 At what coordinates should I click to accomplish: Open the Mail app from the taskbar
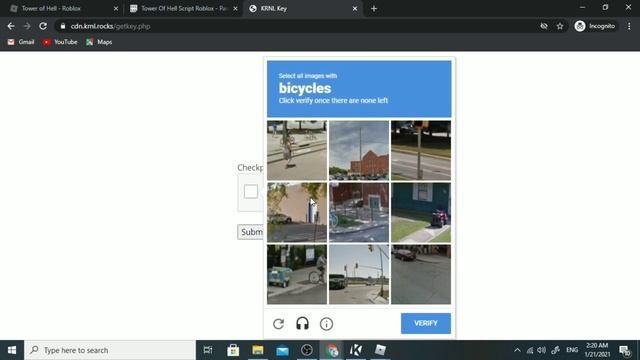tap(282, 350)
